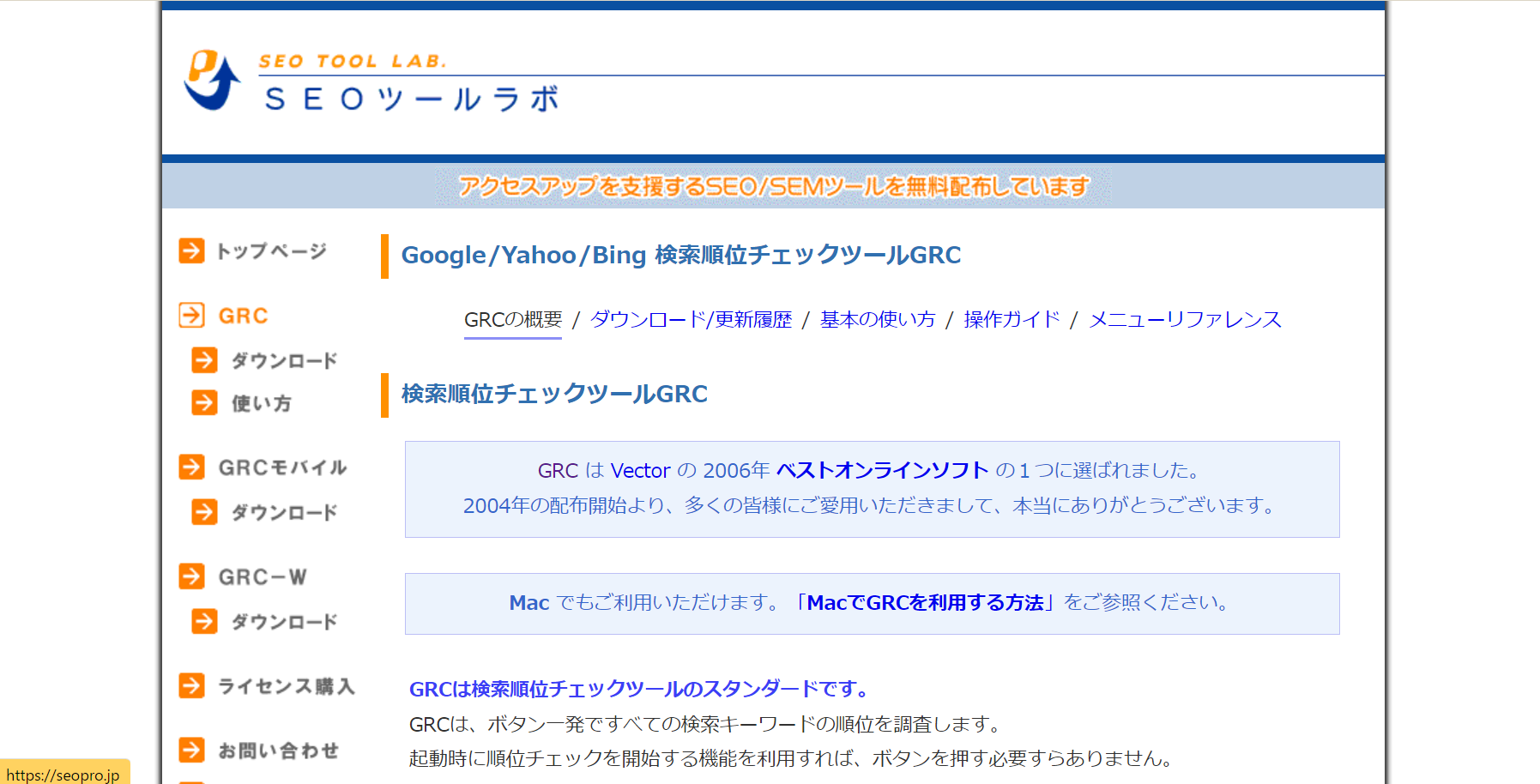The image size is (1540, 784).
Task: Open ダウンロード under GRC in sidebar
Action: [284, 361]
